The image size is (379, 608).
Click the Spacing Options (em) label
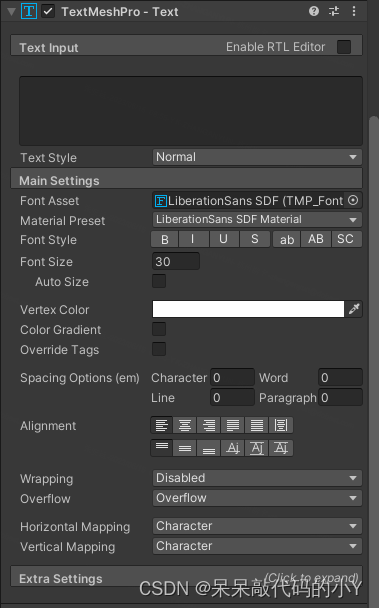point(80,378)
